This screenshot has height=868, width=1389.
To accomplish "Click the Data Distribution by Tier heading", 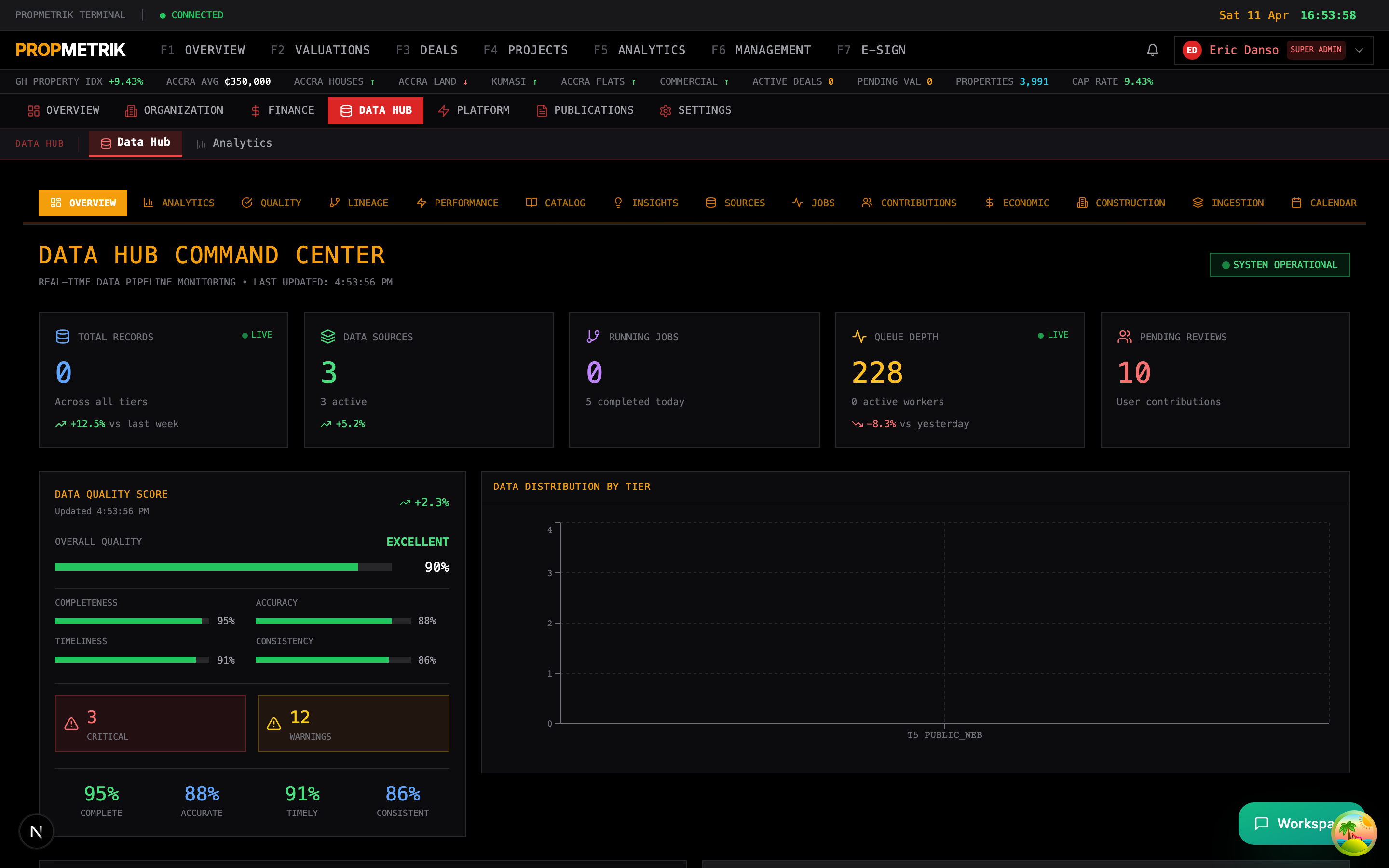I will (572, 487).
